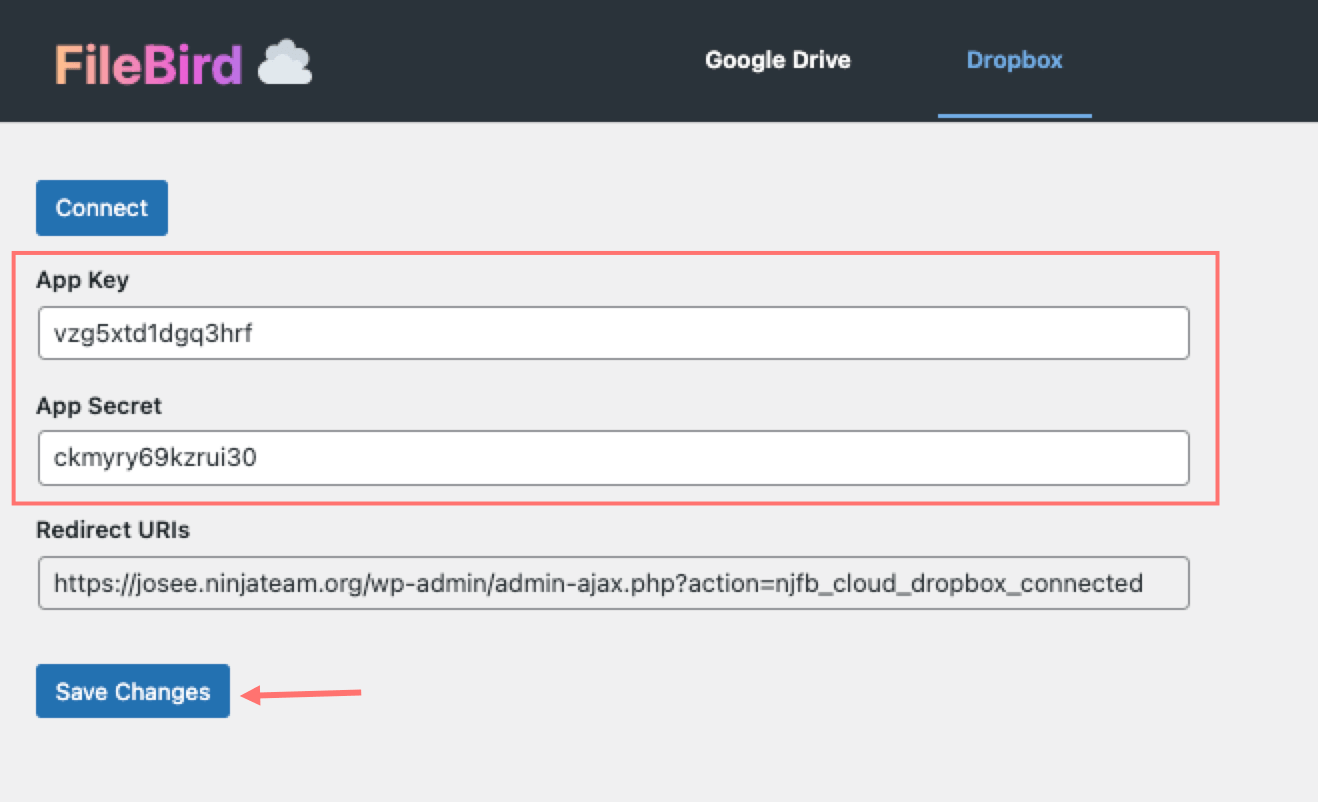Click the FileBird cloud icon
Image resolution: width=1318 pixels, height=802 pixels.
click(285, 63)
